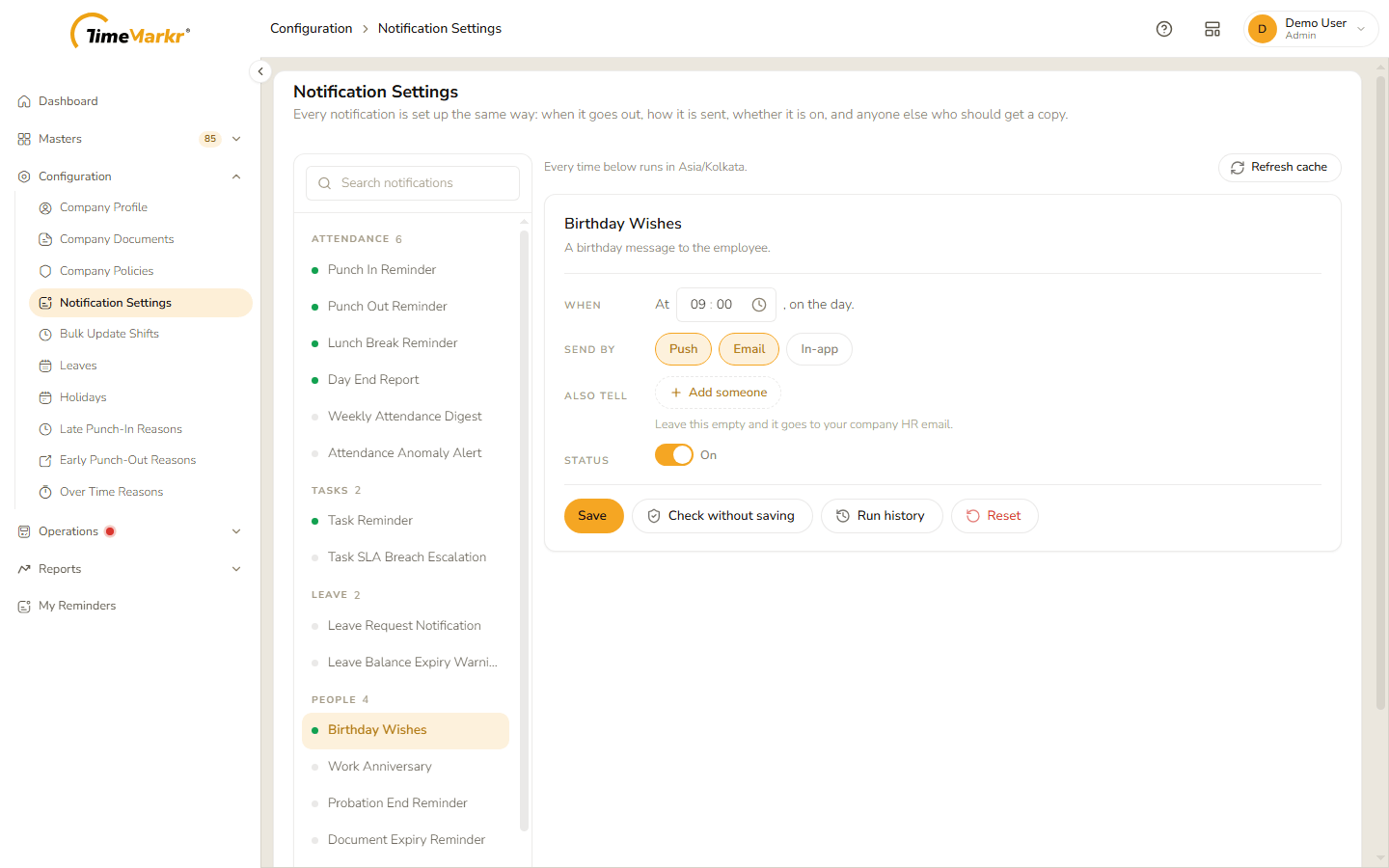
Task: Click Add someone under Also Tell
Action: click(719, 393)
